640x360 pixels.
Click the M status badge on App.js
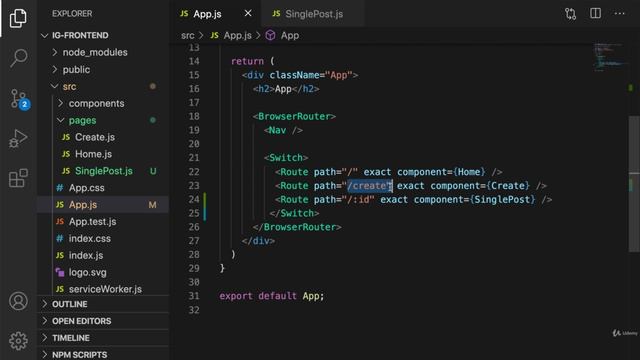152,205
